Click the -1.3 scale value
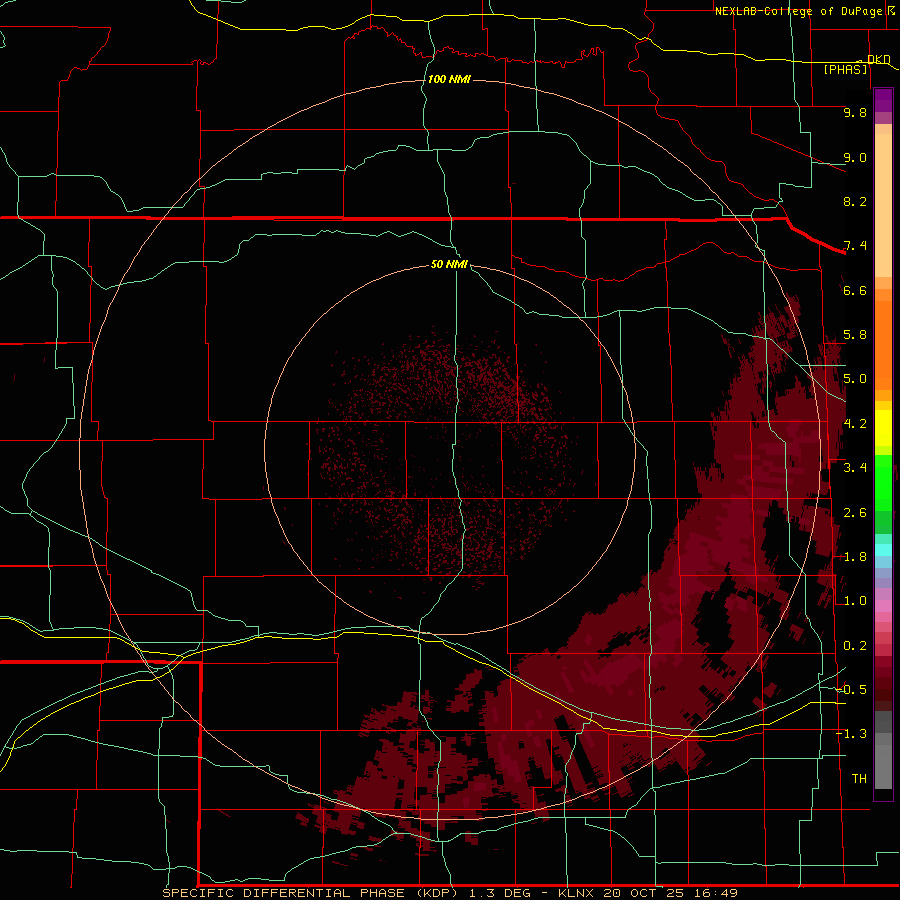The width and height of the screenshot is (900, 900). tap(851, 734)
